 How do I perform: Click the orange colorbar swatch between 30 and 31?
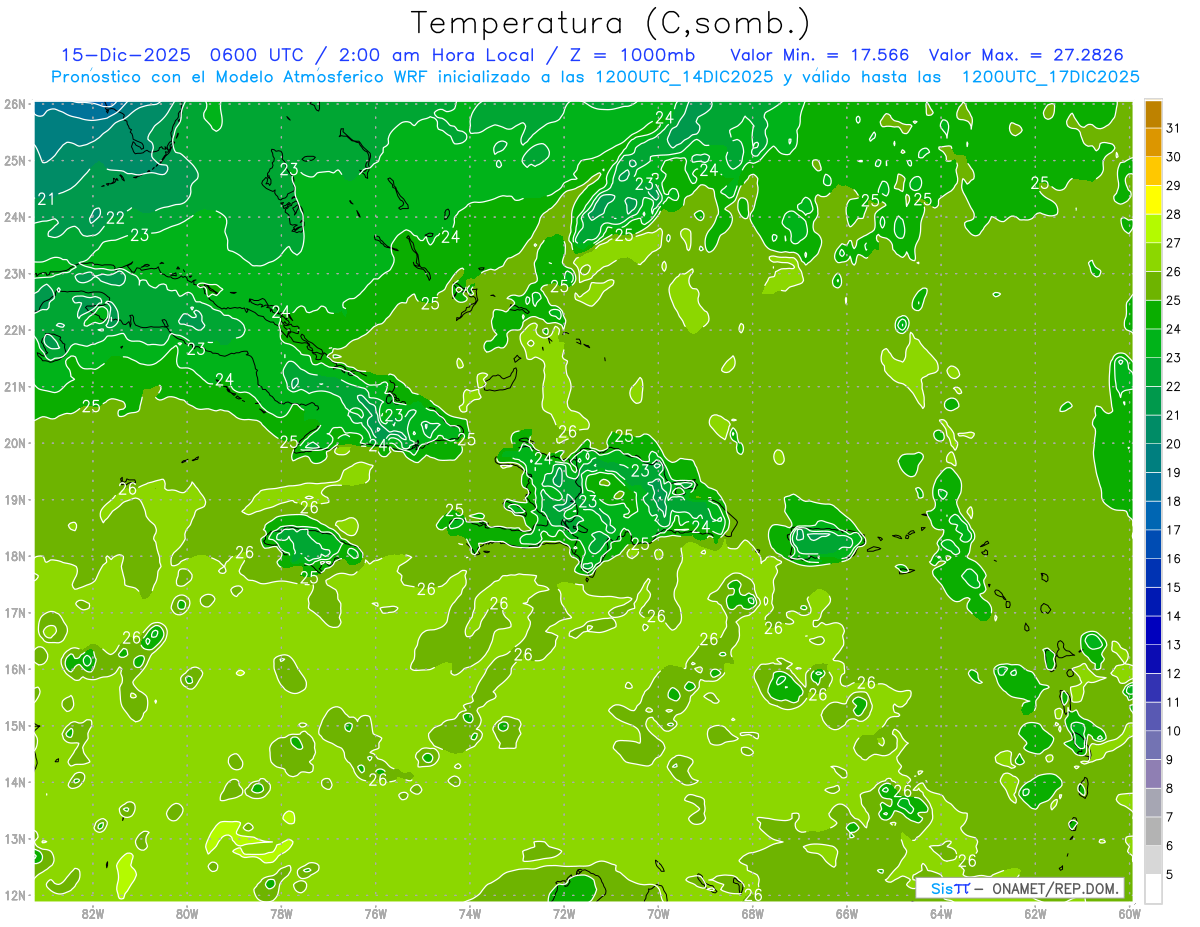[x=1153, y=143]
